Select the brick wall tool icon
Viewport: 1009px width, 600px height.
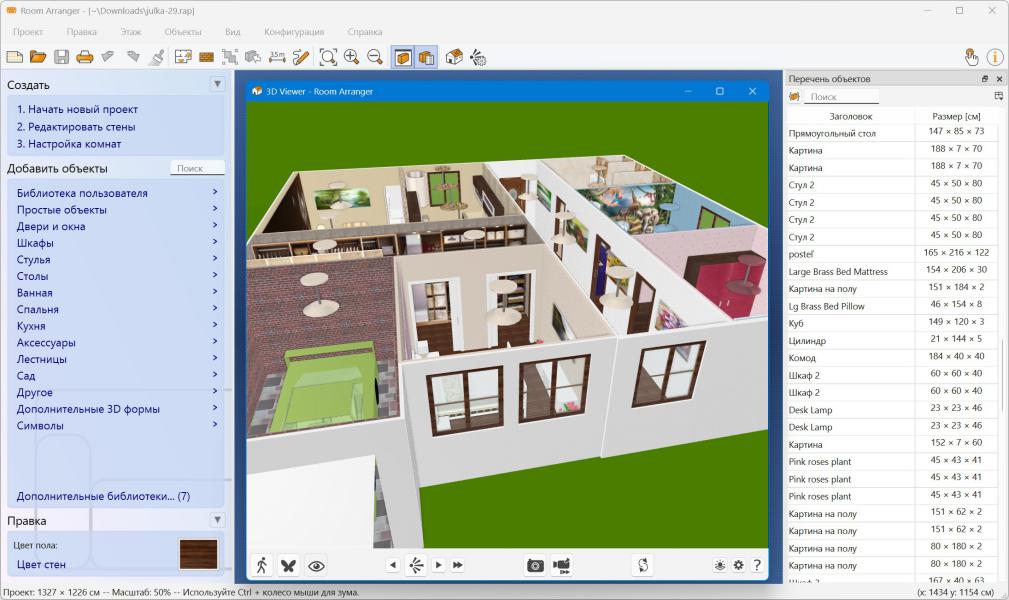207,57
